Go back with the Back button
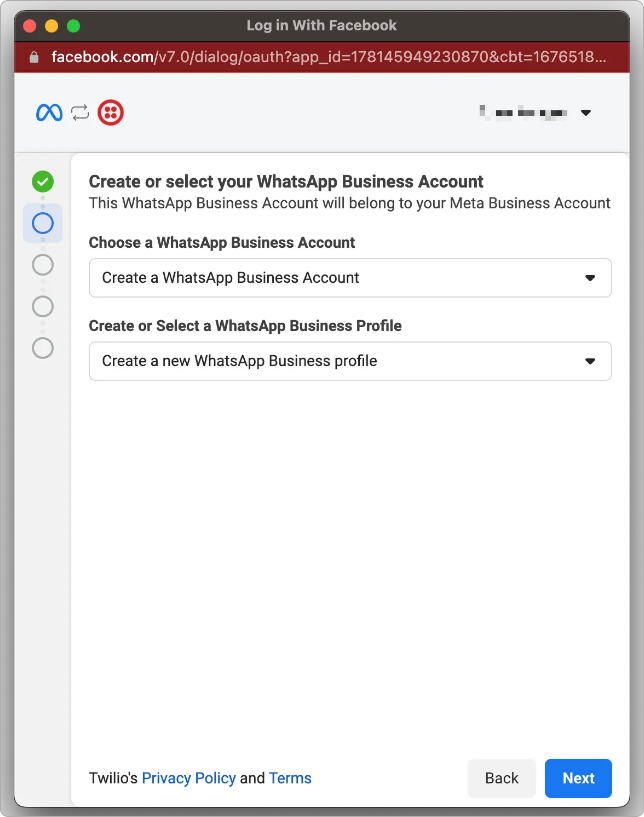Image resolution: width=644 pixels, height=817 pixels. pyautogui.click(x=502, y=778)
